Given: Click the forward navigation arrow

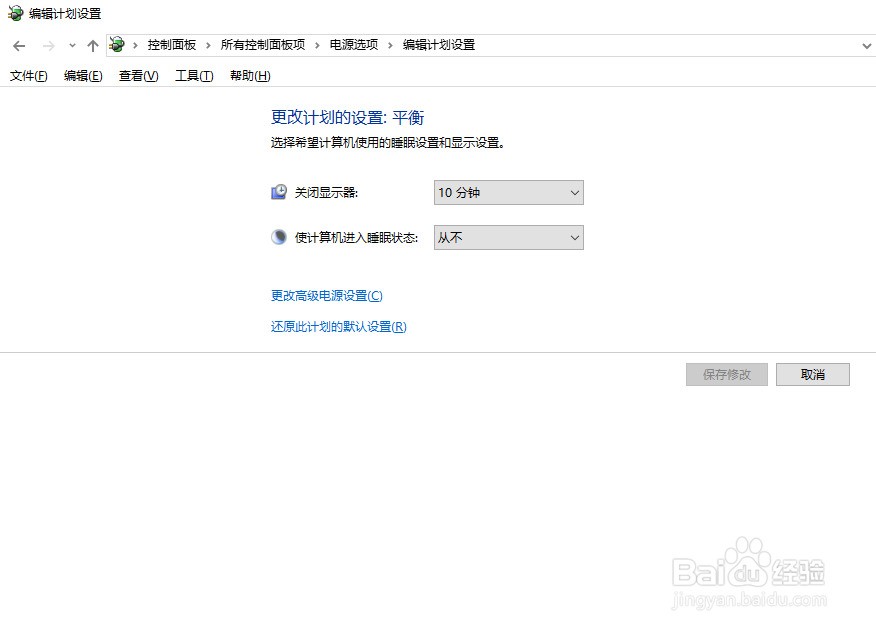Looking at the screenshot, I should [x=49, y=46].
